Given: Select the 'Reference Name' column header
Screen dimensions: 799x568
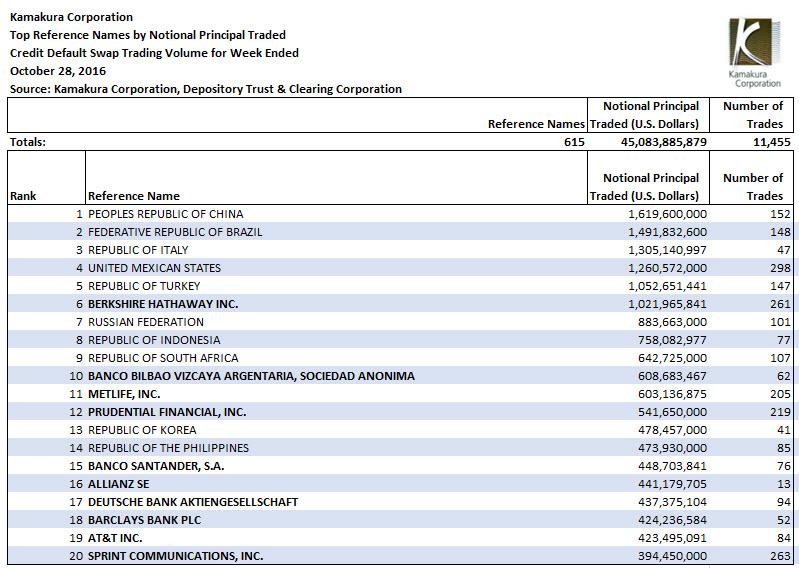Looking at the screenshot, I should tap(134, 196).
